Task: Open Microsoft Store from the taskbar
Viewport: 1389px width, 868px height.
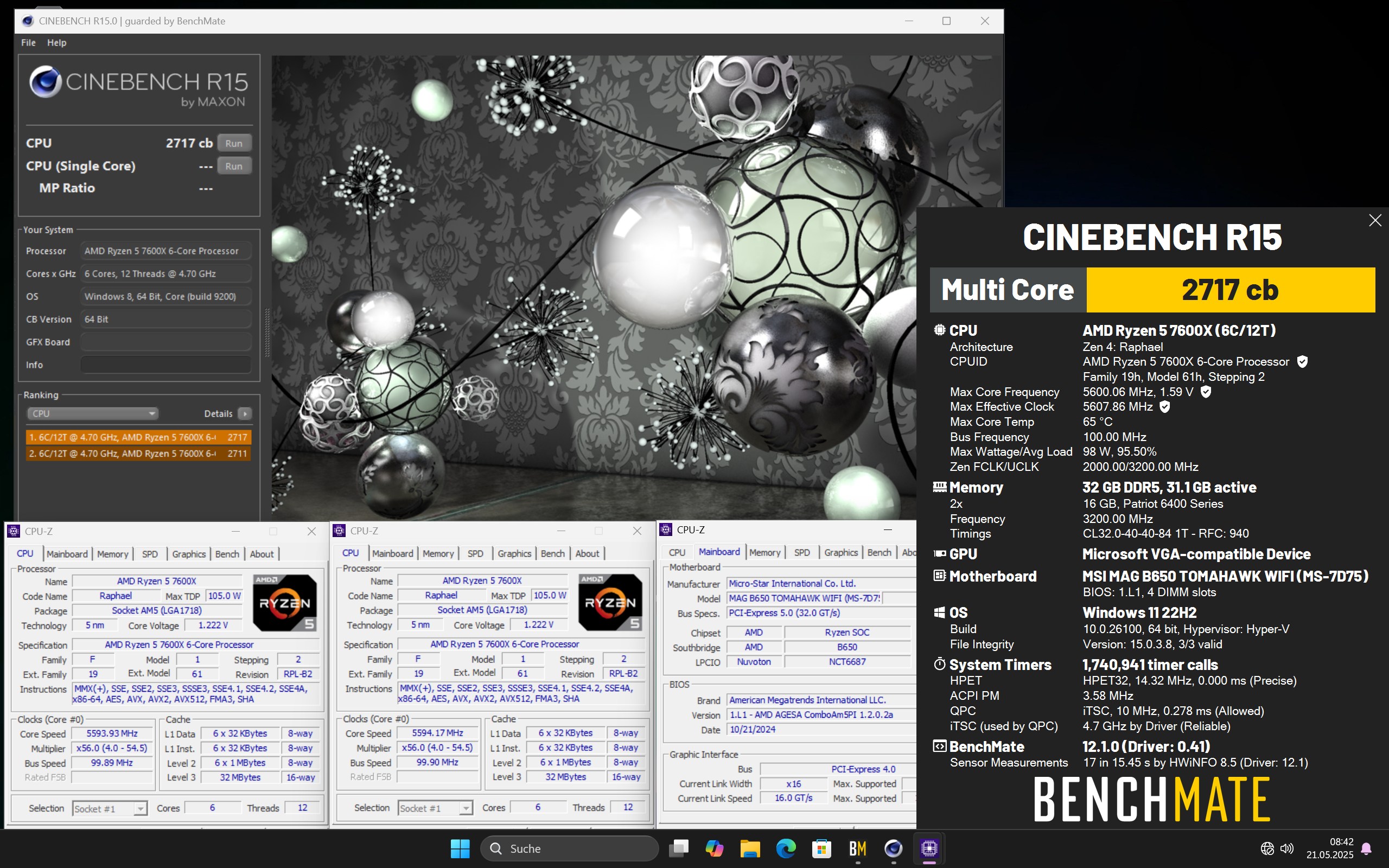Action: [821, 848]
